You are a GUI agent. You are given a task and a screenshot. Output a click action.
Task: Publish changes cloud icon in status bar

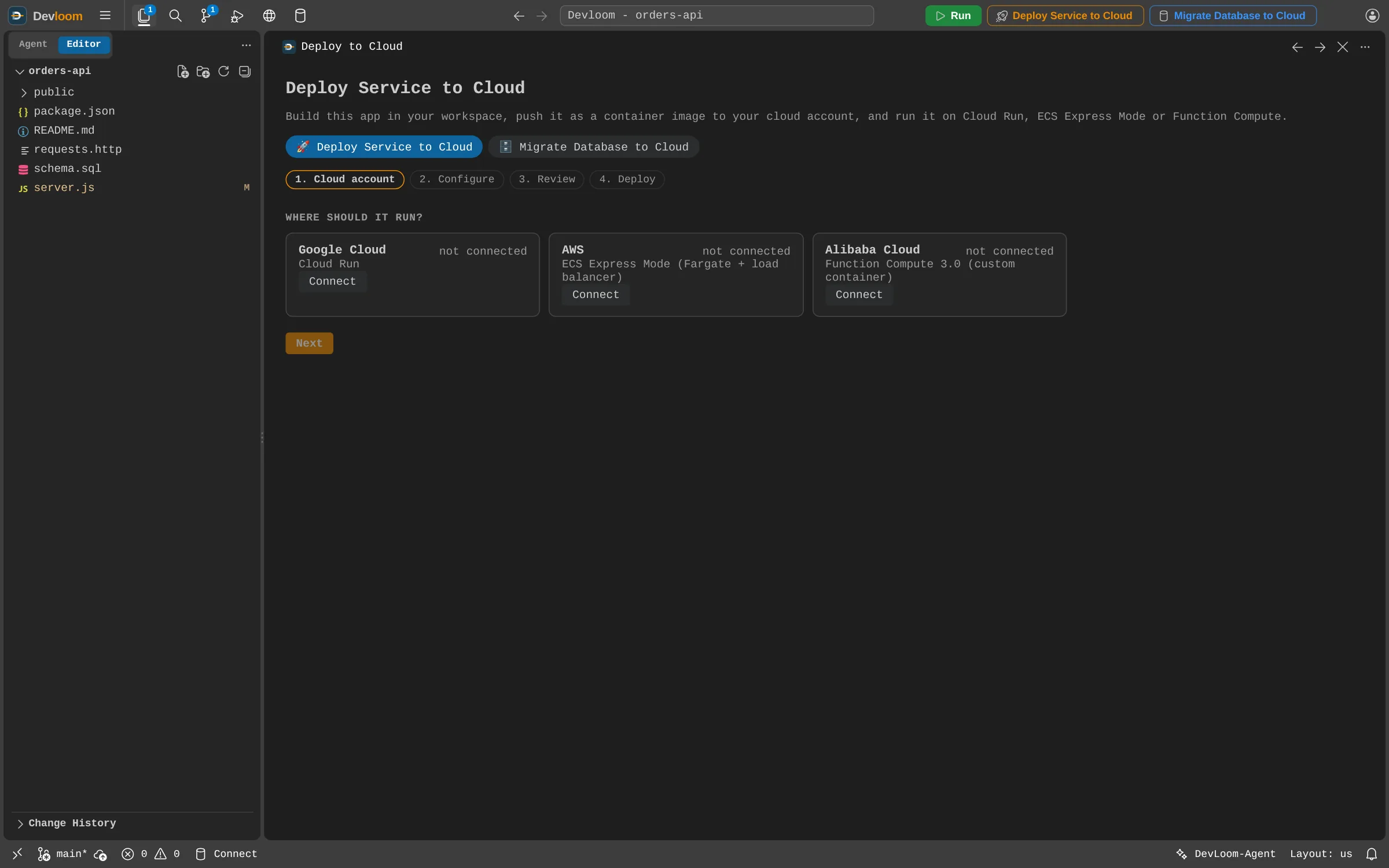pos(100,855)
